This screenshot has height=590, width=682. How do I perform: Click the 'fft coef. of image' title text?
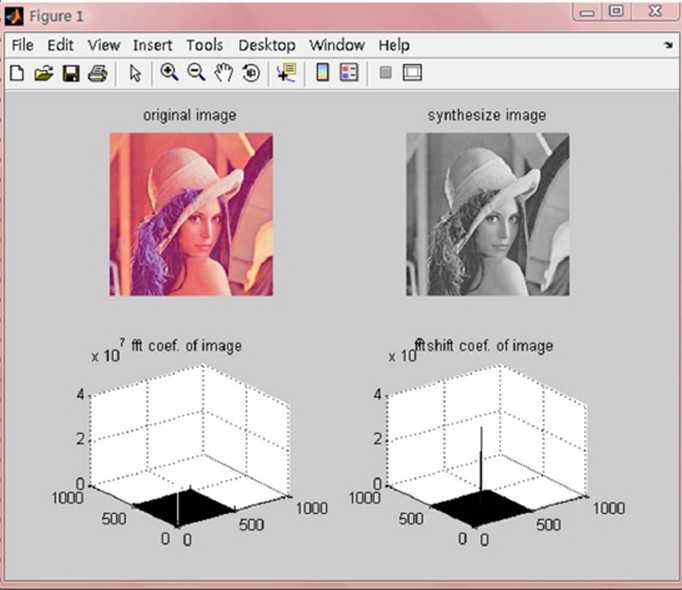point(186,346)
